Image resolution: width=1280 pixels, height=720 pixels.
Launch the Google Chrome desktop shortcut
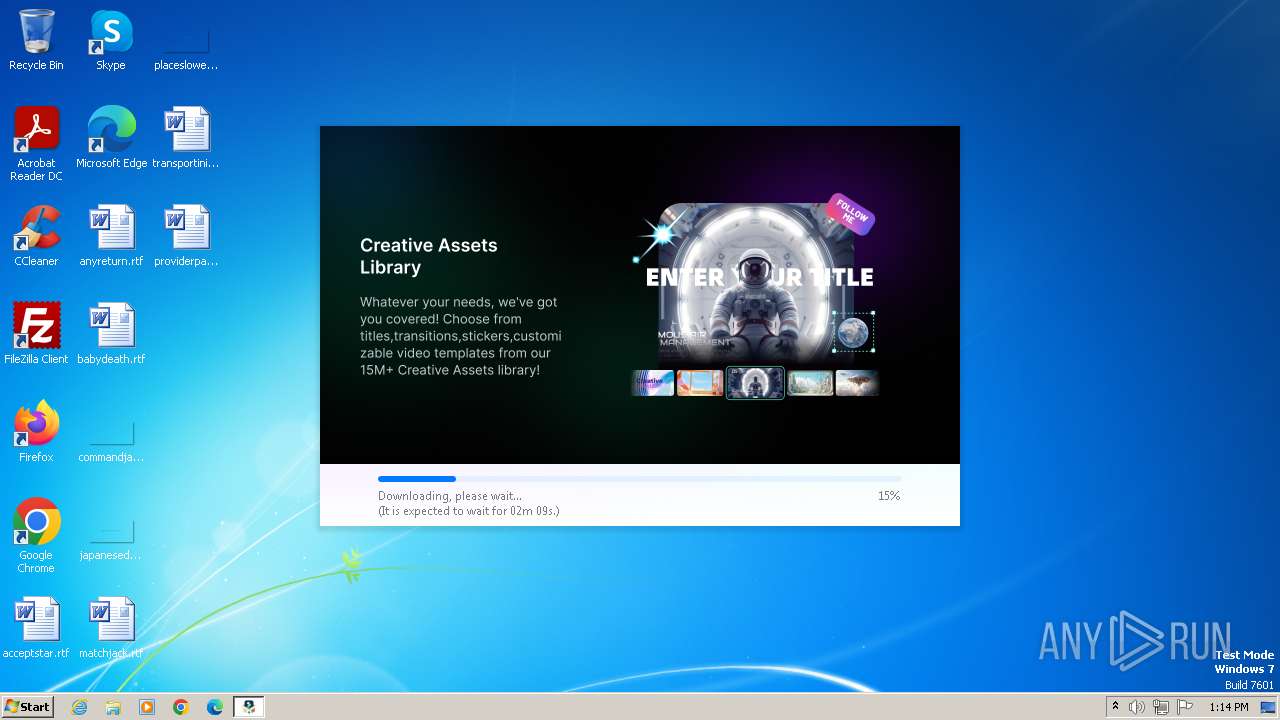click(36, 536)
